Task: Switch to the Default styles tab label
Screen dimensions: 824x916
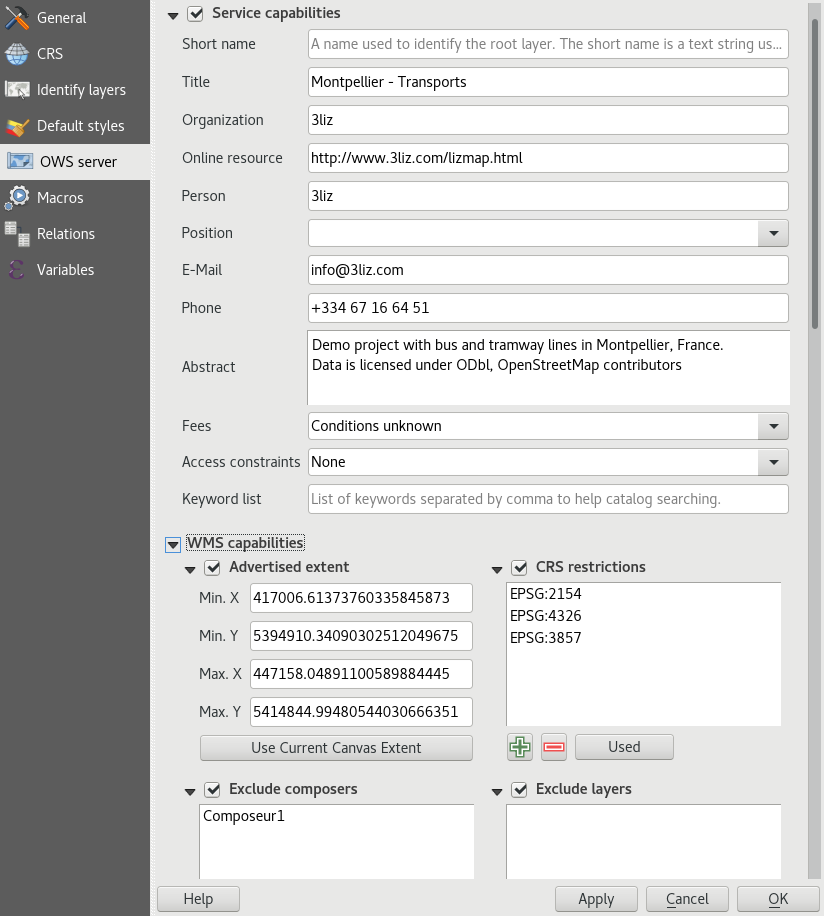Action: pos(81,126)
